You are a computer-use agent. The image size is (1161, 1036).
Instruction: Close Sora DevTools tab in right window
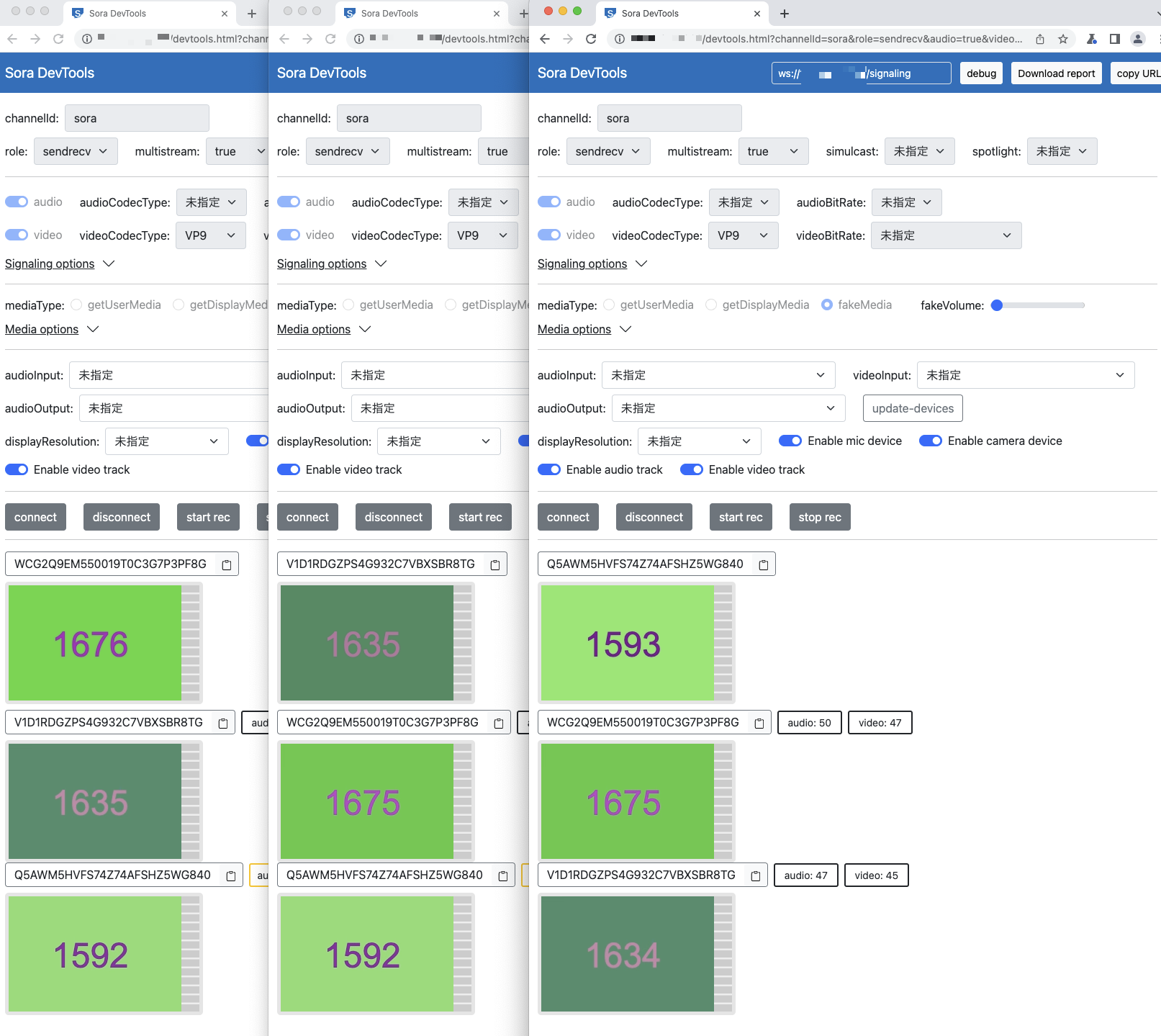coord(756,14)
